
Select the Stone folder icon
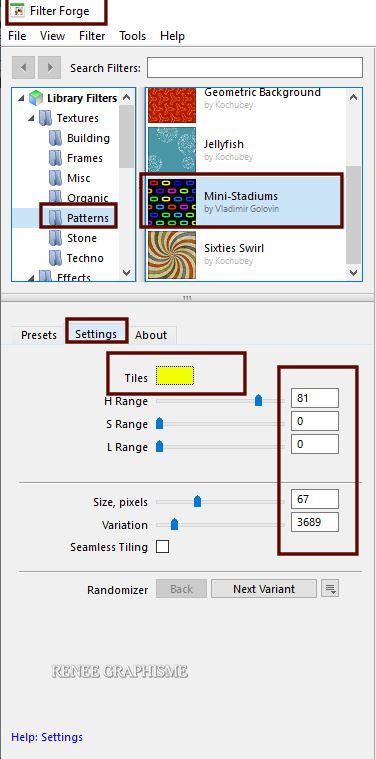click(x=56, y=238)
